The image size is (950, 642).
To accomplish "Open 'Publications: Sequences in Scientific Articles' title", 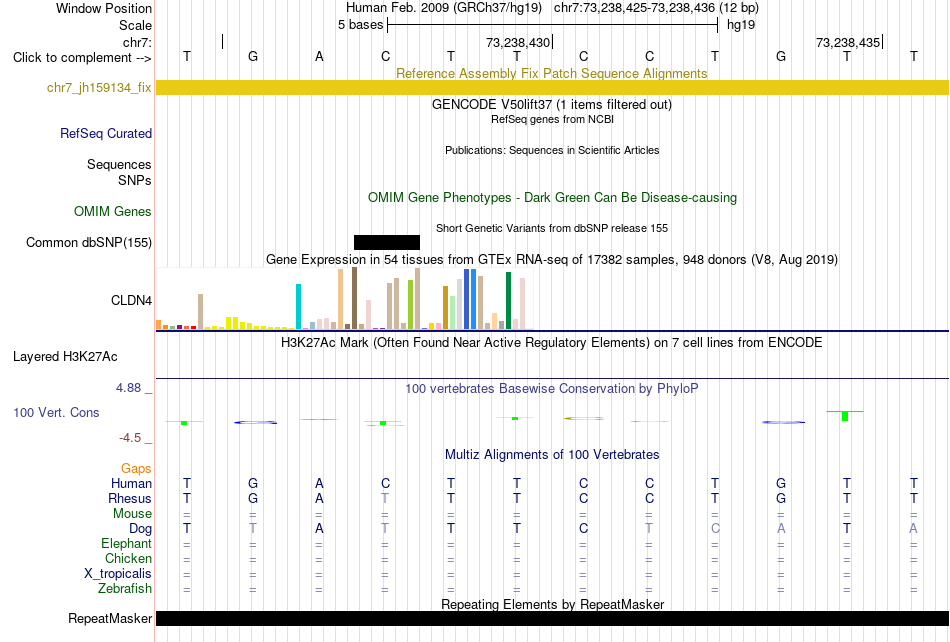I will [x=552, y=150].
